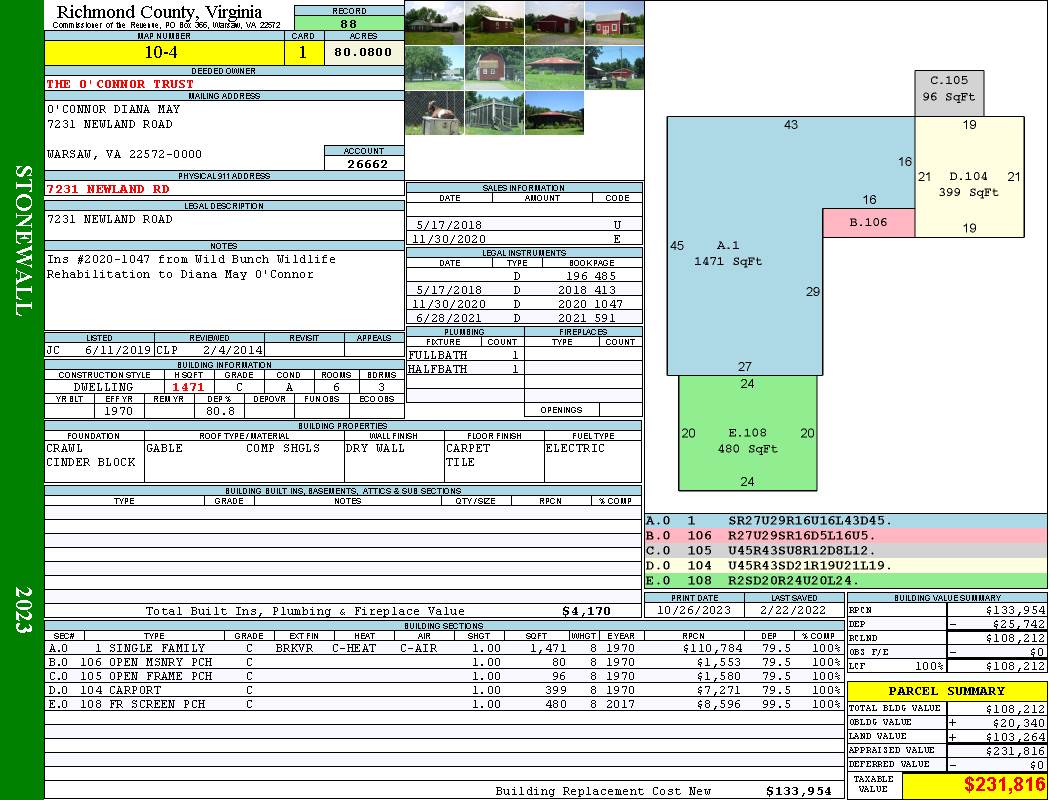Open the first photo, the low ranch house
This screenshot has width=1050, height=800.
tap(435, 23)
